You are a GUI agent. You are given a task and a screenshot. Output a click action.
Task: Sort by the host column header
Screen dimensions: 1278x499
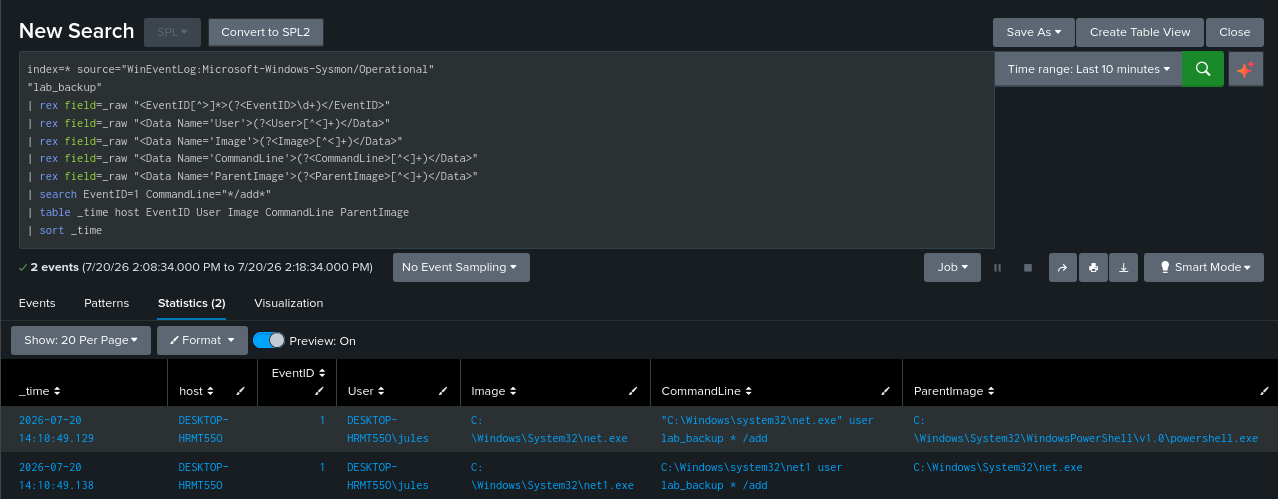click(x=196, y=391)
